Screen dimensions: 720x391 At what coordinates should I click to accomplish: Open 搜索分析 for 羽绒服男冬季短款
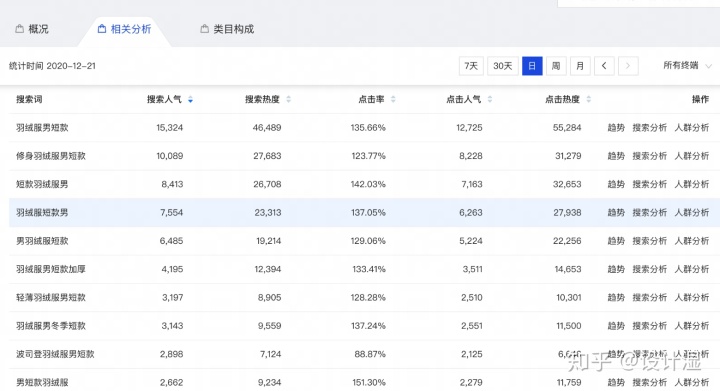[650, 326]
